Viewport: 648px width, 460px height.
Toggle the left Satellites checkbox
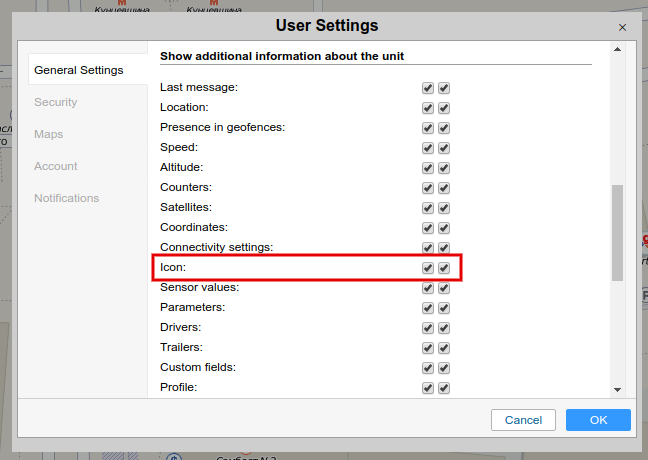coord(428,208)
